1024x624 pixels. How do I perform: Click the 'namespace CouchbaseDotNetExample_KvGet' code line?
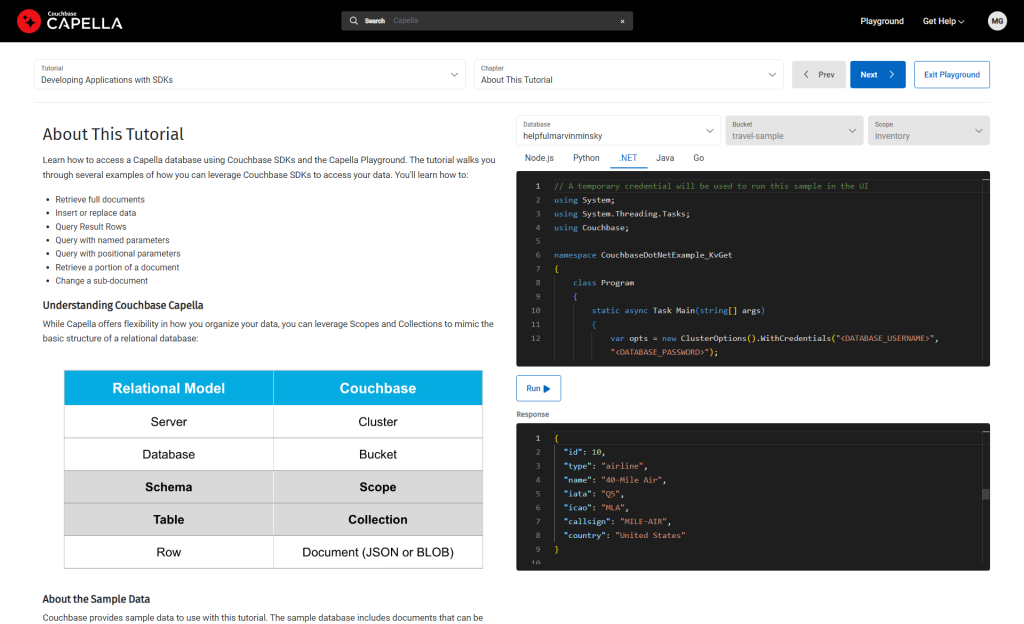click(x=643, y=255)
